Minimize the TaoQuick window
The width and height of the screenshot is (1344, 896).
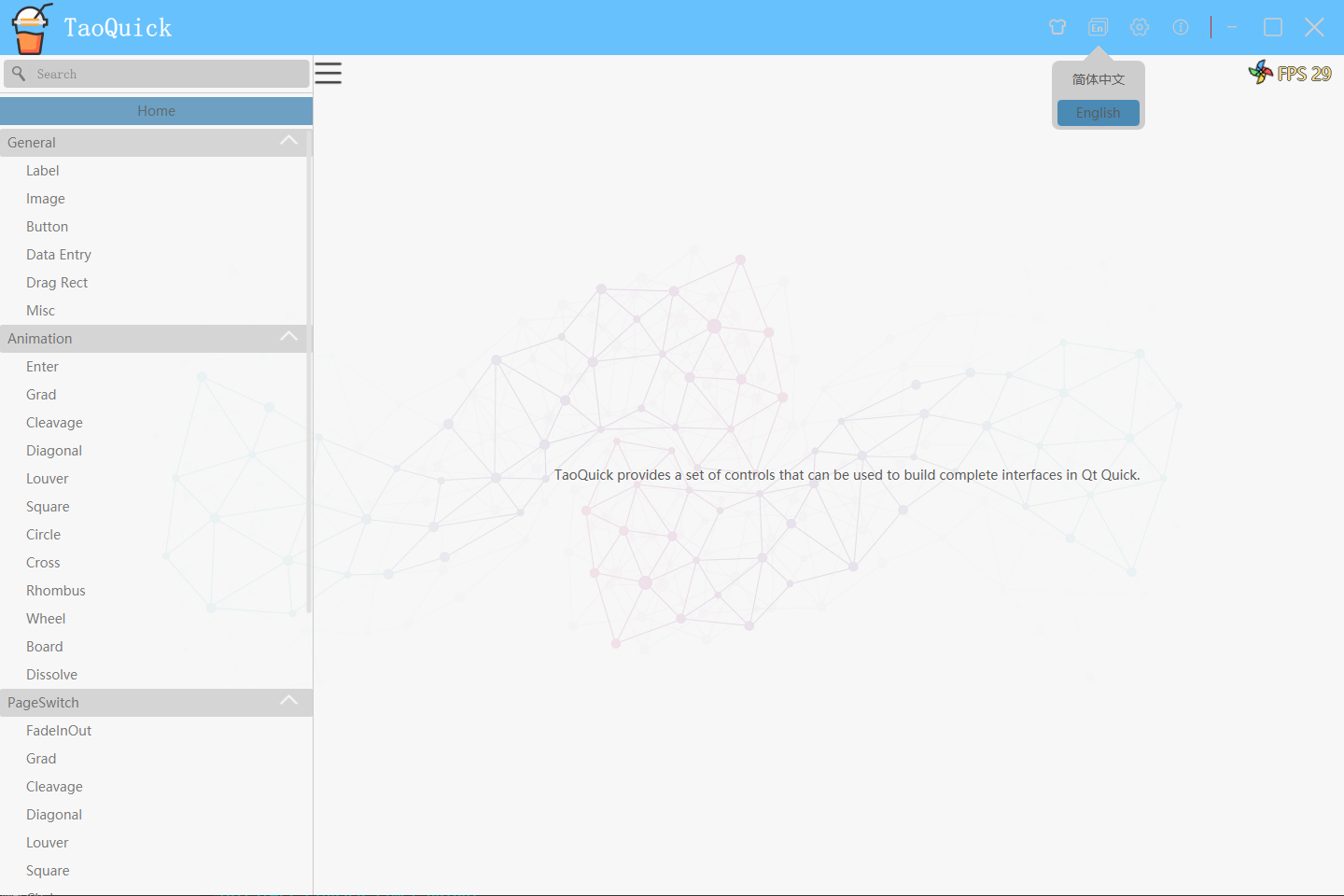point(1232,27)
